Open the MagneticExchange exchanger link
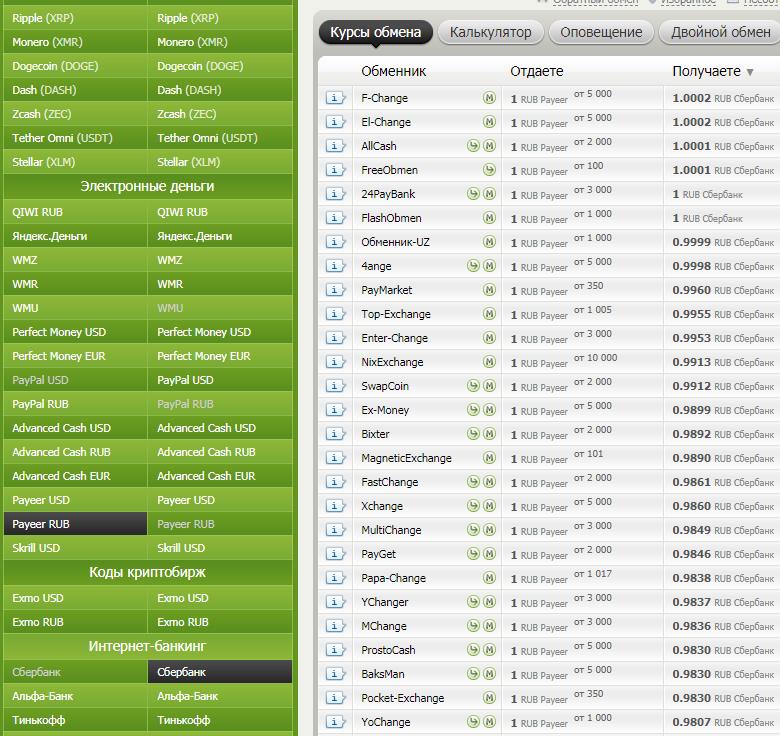780x736 pixels. click(406, 458)
